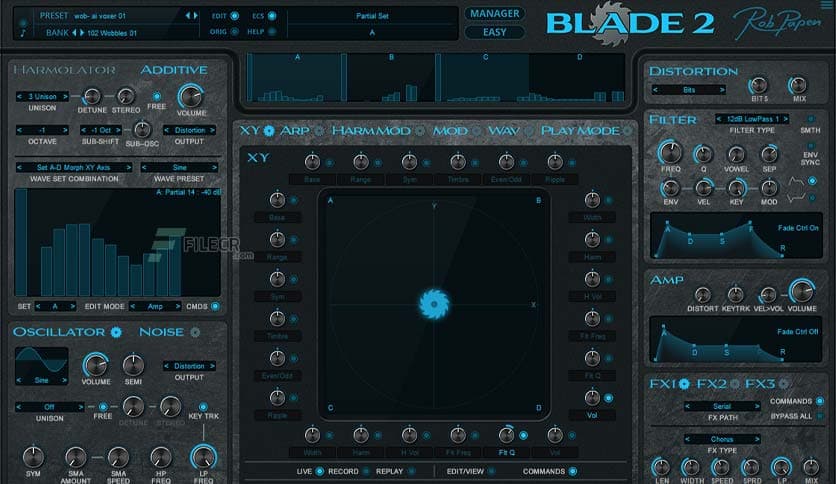
Task: Open the Wave Preset 'Sine' selector
Action: coord(179,167)
